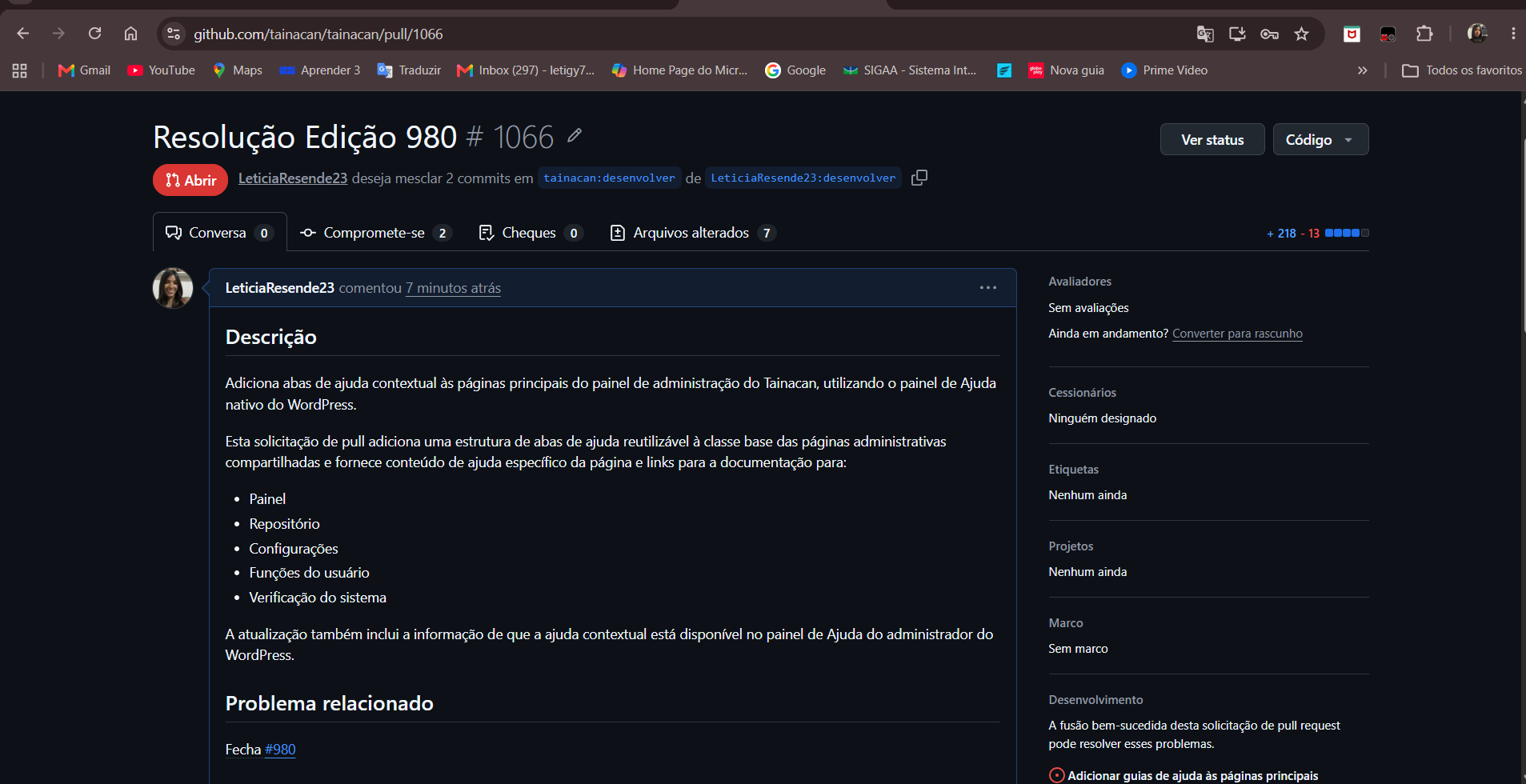The image size is (1526, 784).
Task: Go back with the browser back arrow
Action: pos(22,34)
